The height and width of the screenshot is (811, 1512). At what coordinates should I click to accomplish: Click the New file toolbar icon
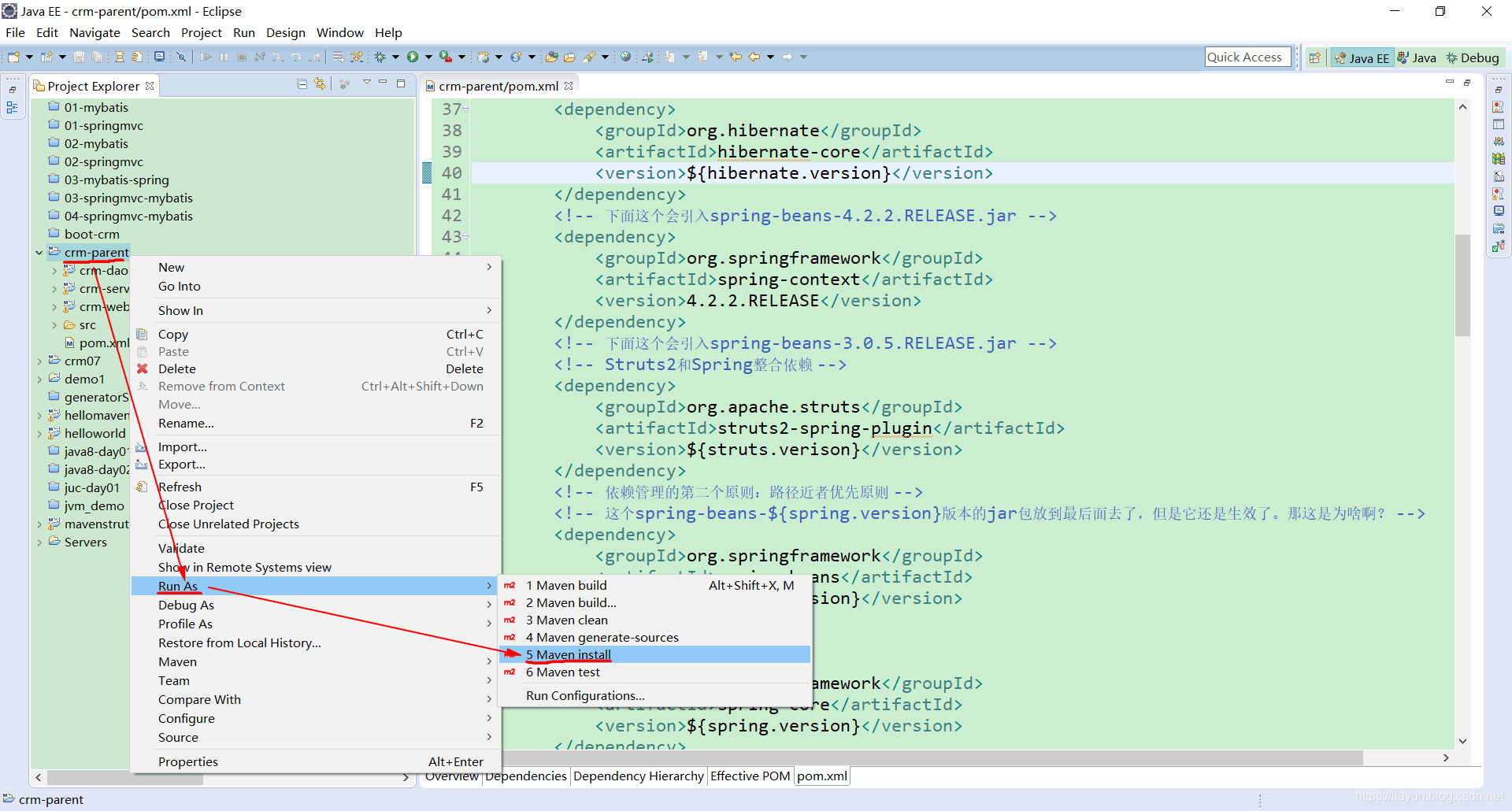13,57
